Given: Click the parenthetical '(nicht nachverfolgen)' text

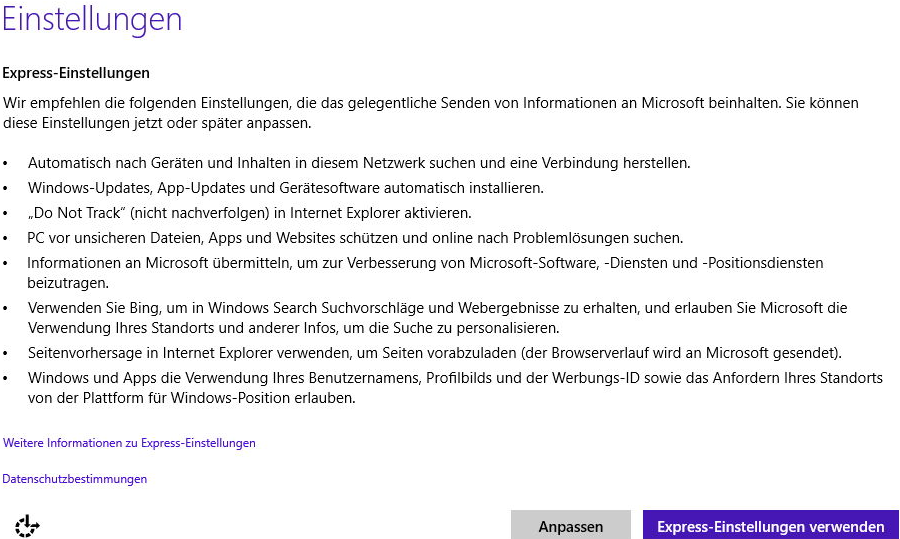Looking at the screenshot, I should 158,213.
